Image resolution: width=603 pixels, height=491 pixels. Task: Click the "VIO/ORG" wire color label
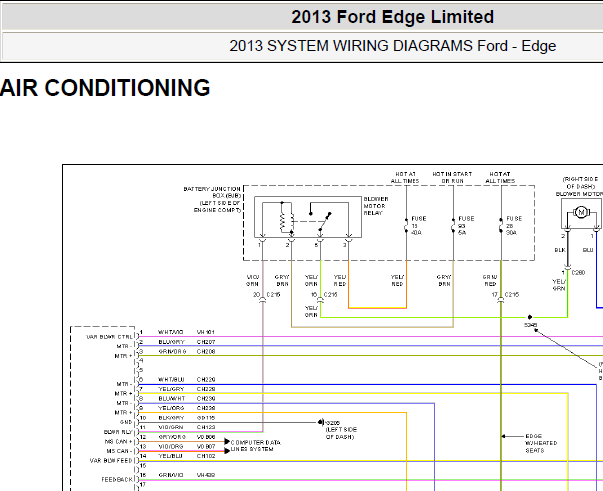pos(171,446)
